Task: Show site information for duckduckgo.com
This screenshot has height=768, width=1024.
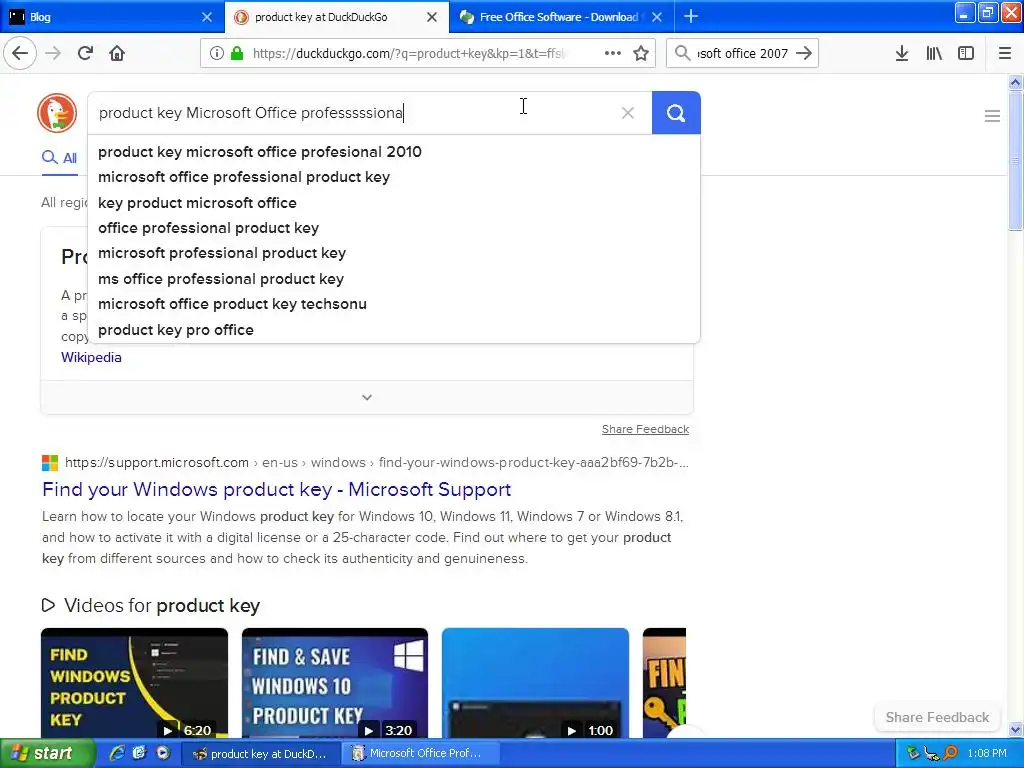Action: [x=217, y=53]
